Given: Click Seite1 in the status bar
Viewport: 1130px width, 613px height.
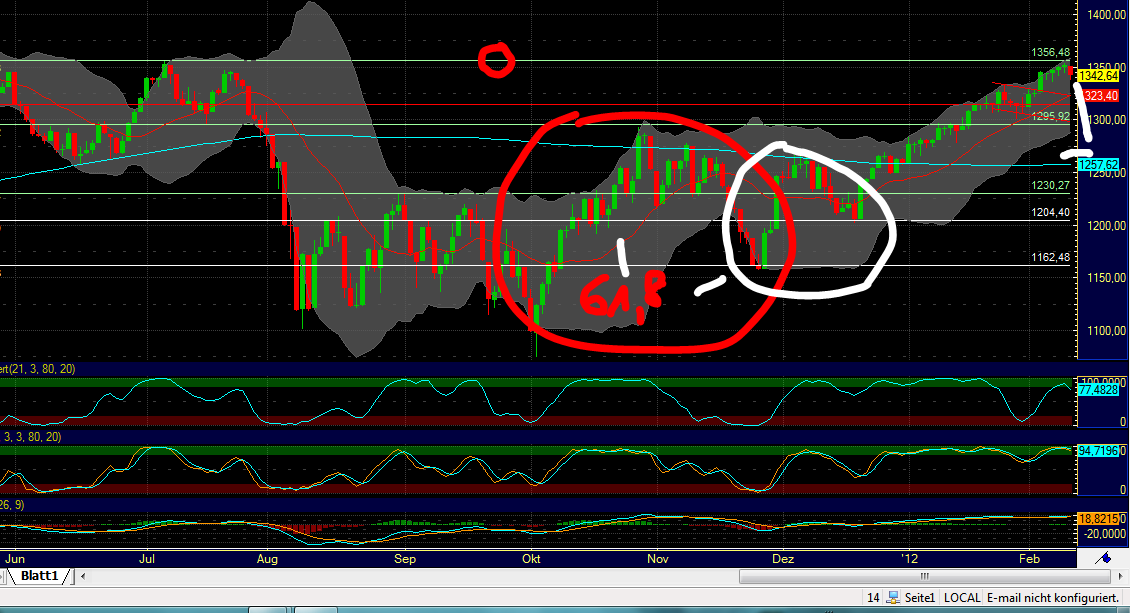Looking at the screenshot, I should coord(921,597).
